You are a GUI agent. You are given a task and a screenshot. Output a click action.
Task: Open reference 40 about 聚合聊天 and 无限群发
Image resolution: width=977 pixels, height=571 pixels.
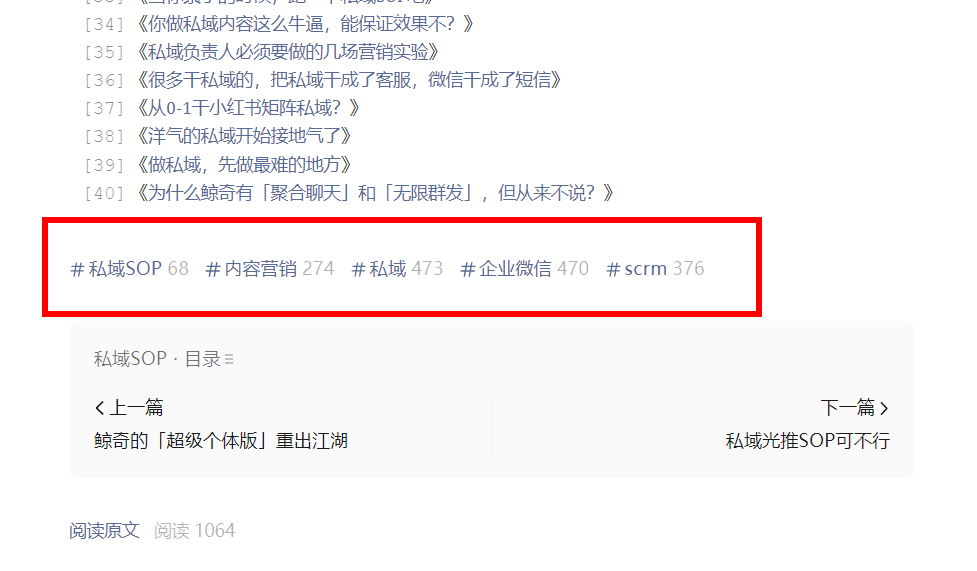(x=375, y=193)
